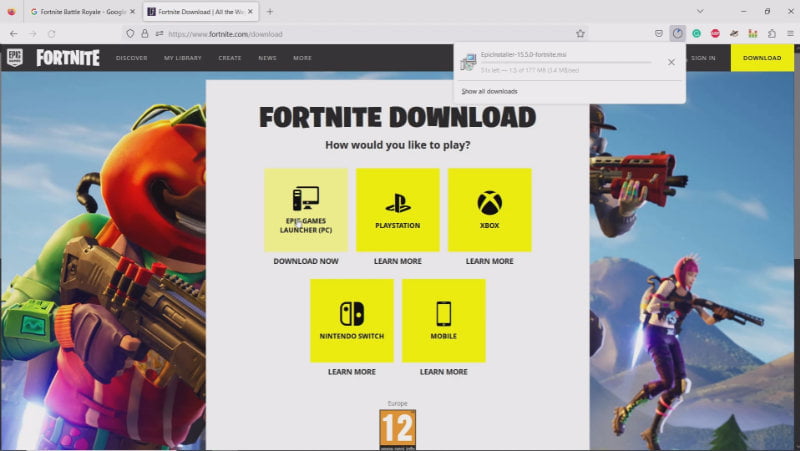This screenshot has width=800, height=451.
Task: Expand the list all tabs chevron
Action: (x=700, y=11)
